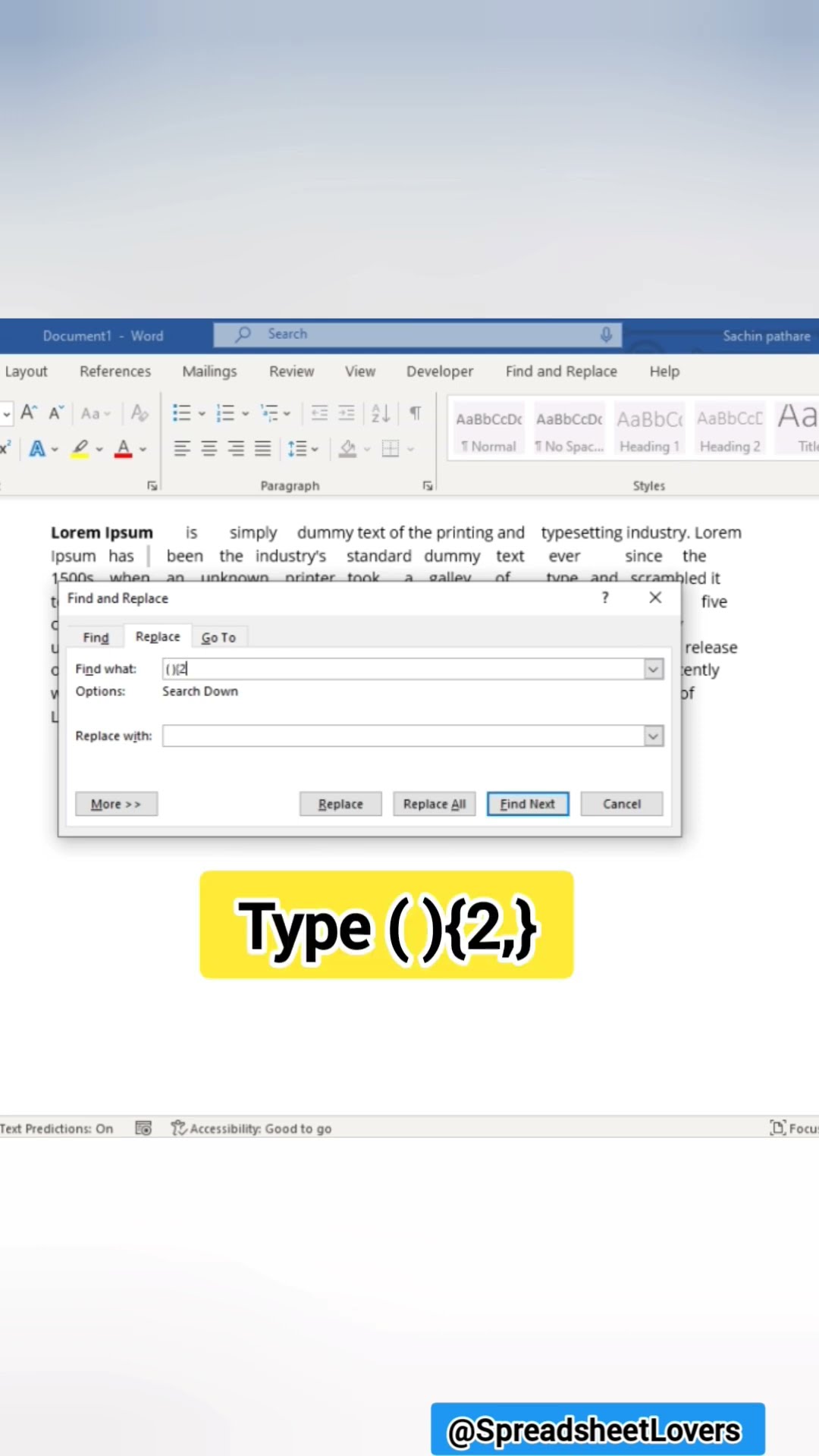819x1456 pixels.
Task: Open the Layout ribbon tab
Action: (26, 372)
